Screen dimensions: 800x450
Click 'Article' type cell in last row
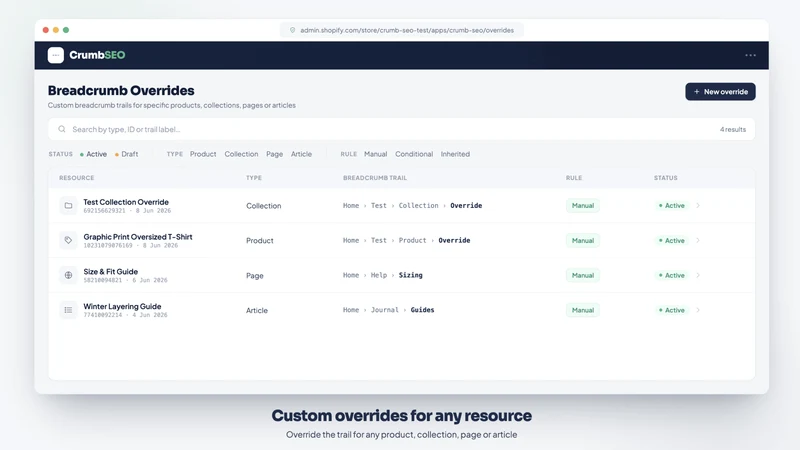(x=257, y=310)
